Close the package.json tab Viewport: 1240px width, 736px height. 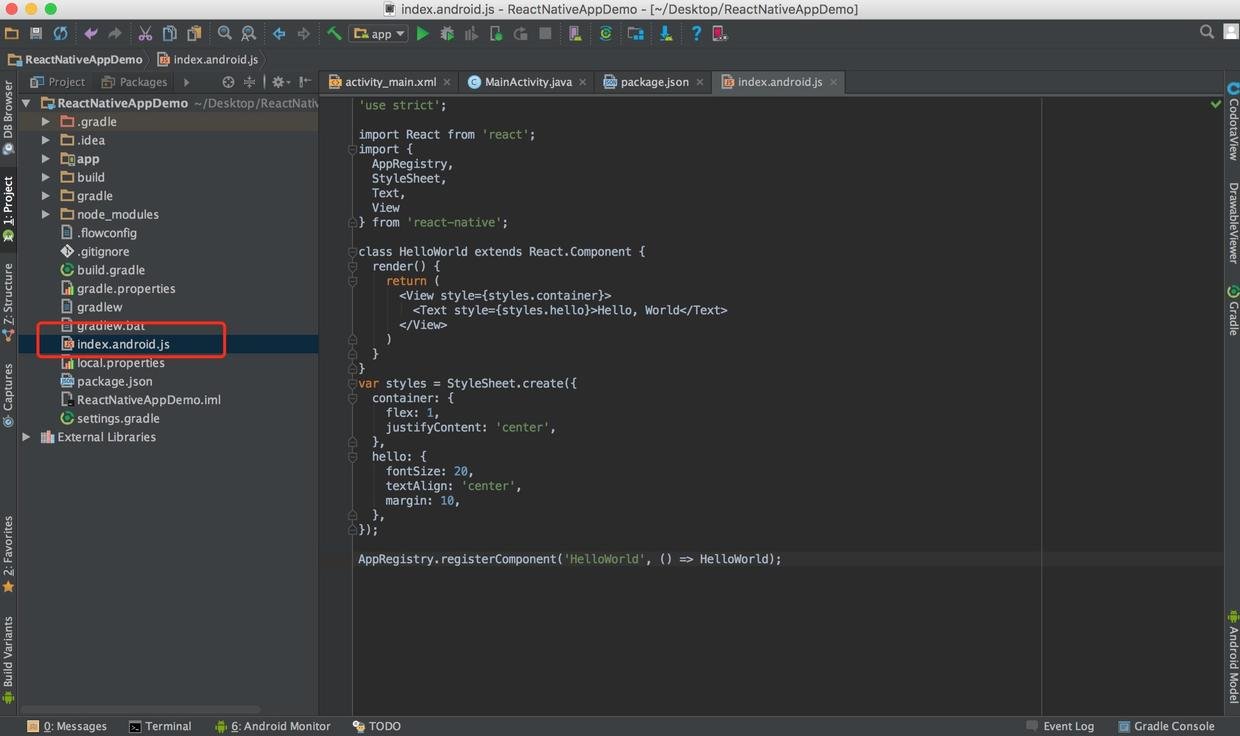click(699, 82)
